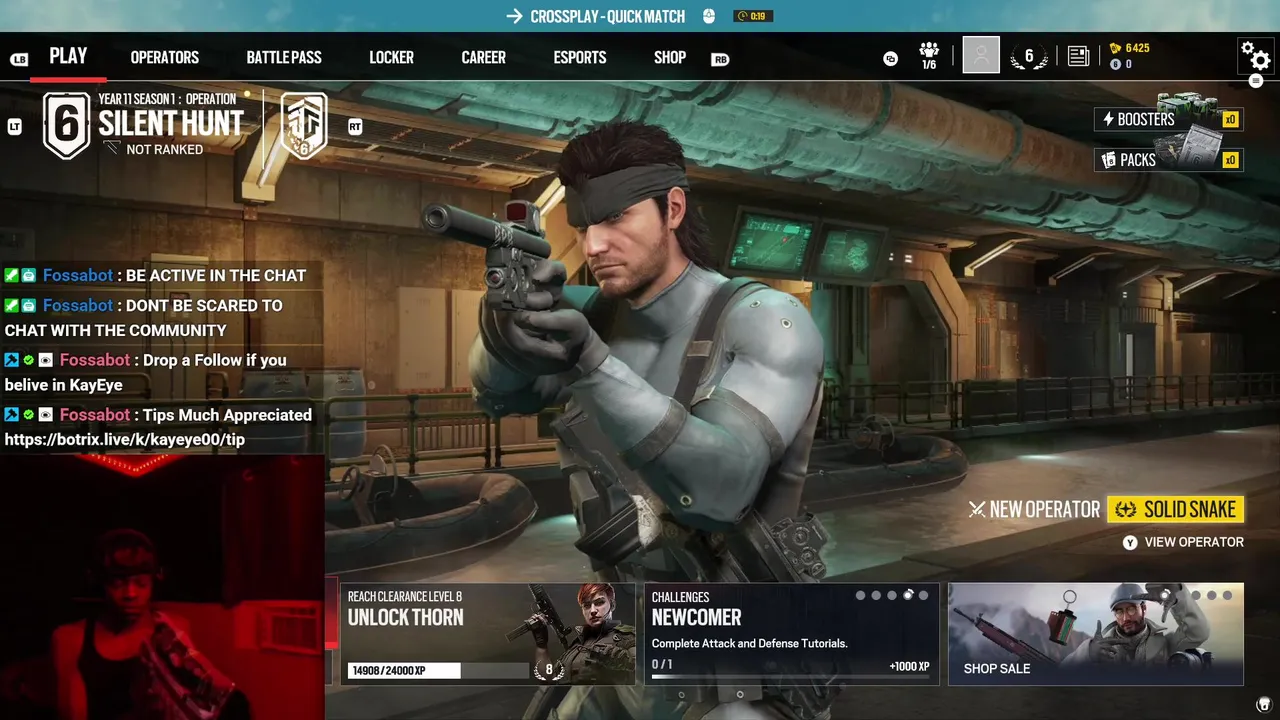Click the matchmaking timer showing 0:19
Image resolution: width=1280 pixels, height=720 pixels.
(753, 16)
